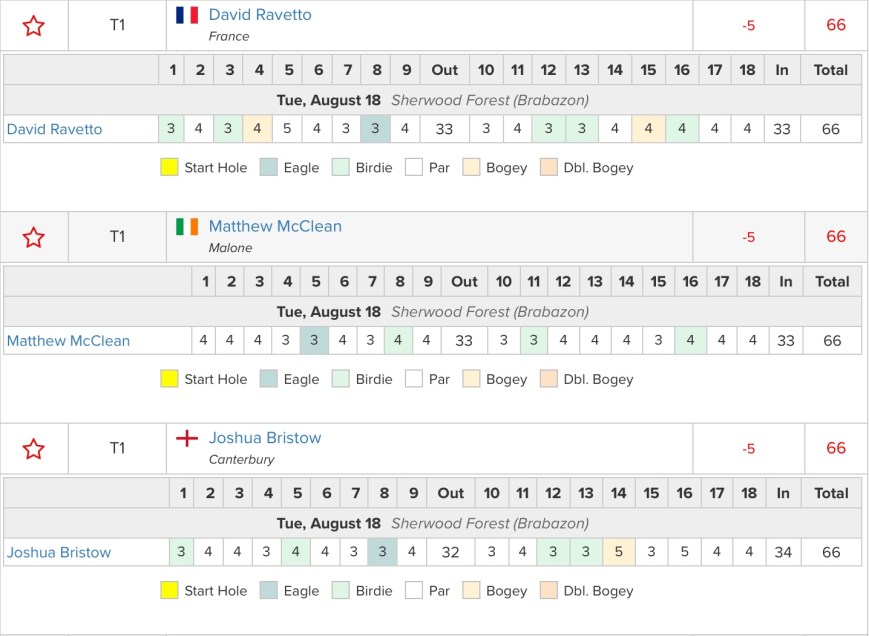This screenshot has height=636, width=869.
Task: Click the yellow Start Hole swatch under Ravetto
Action: tap(169, 168)
